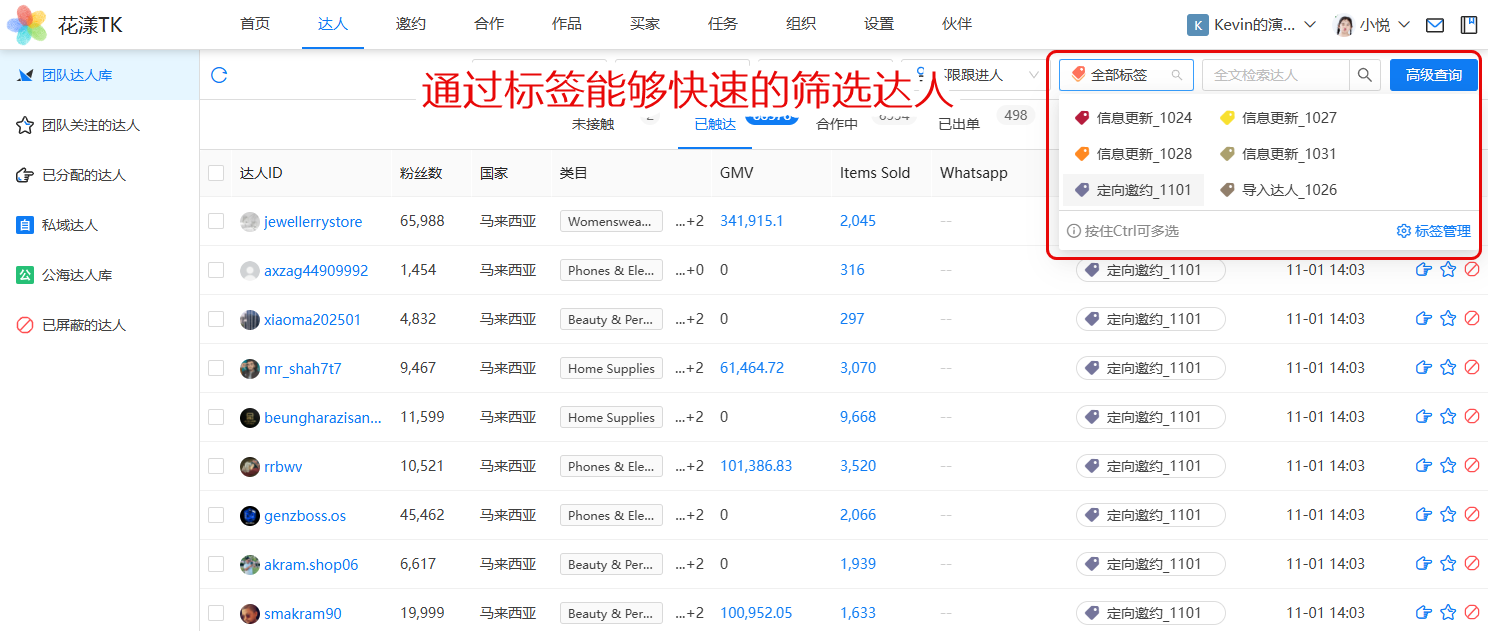Open the mail envelope icon in header
Image resolution: width=1488 pixels, height=631 pixels.
point(1435,25)
